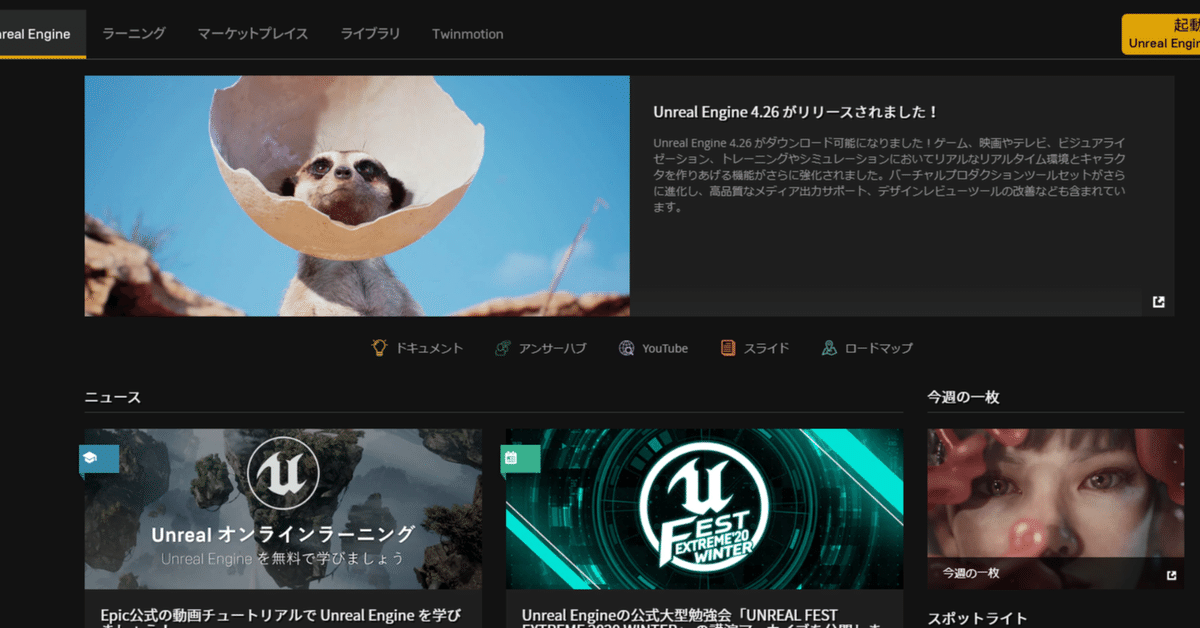
Task: Click the YouTube reel icon
Action: click(626, 348)
